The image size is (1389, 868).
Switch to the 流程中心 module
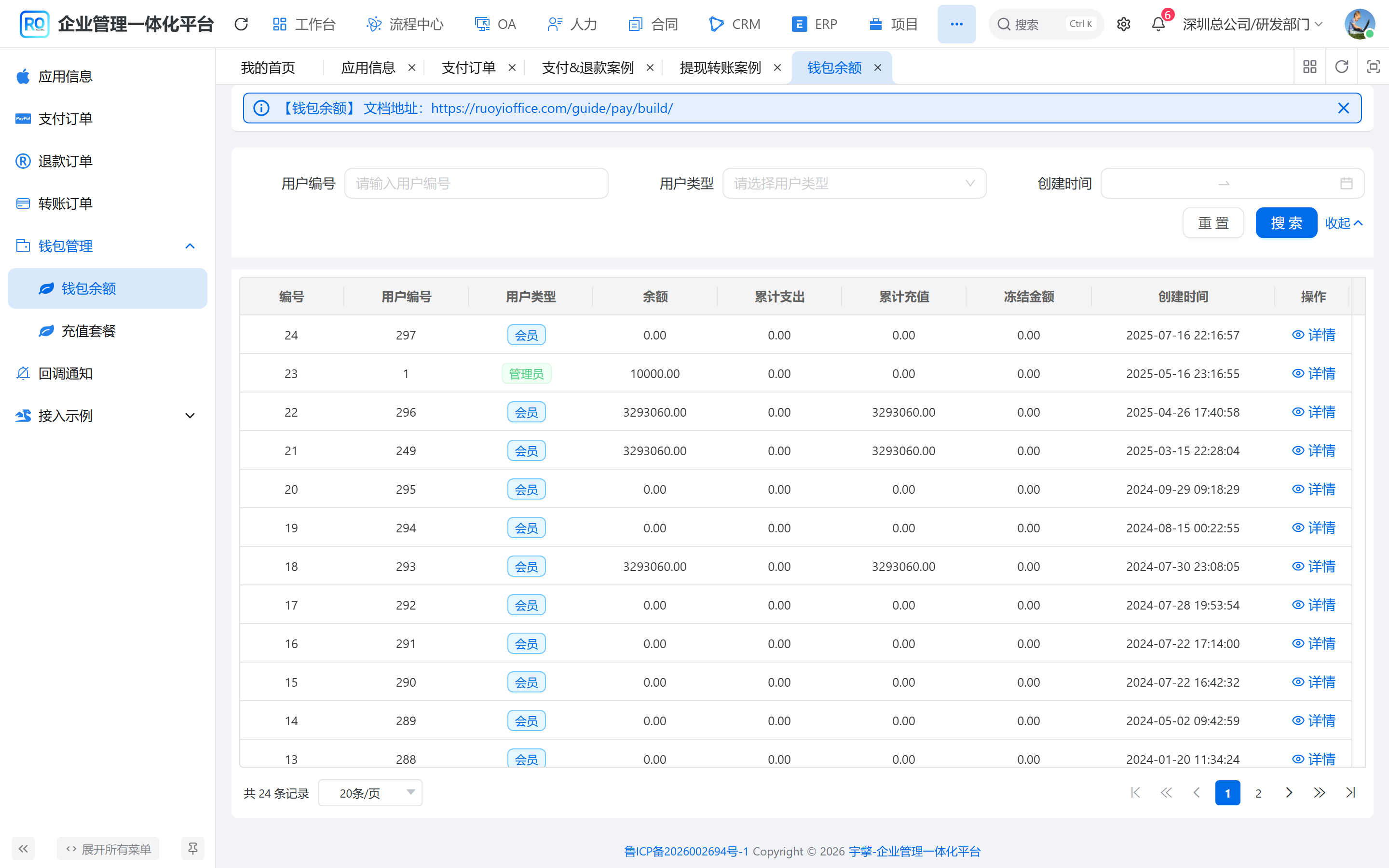tap(405, 24)
